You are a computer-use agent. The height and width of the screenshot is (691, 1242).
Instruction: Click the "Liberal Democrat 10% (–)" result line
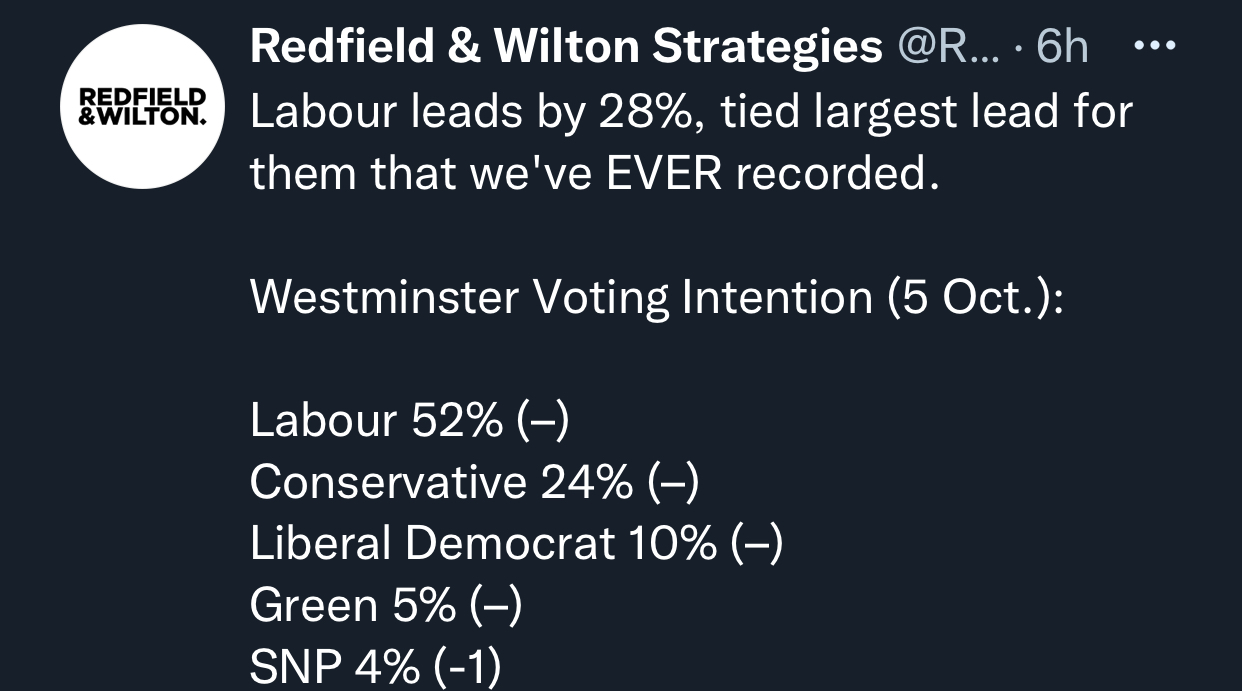(x=516, y=544)
